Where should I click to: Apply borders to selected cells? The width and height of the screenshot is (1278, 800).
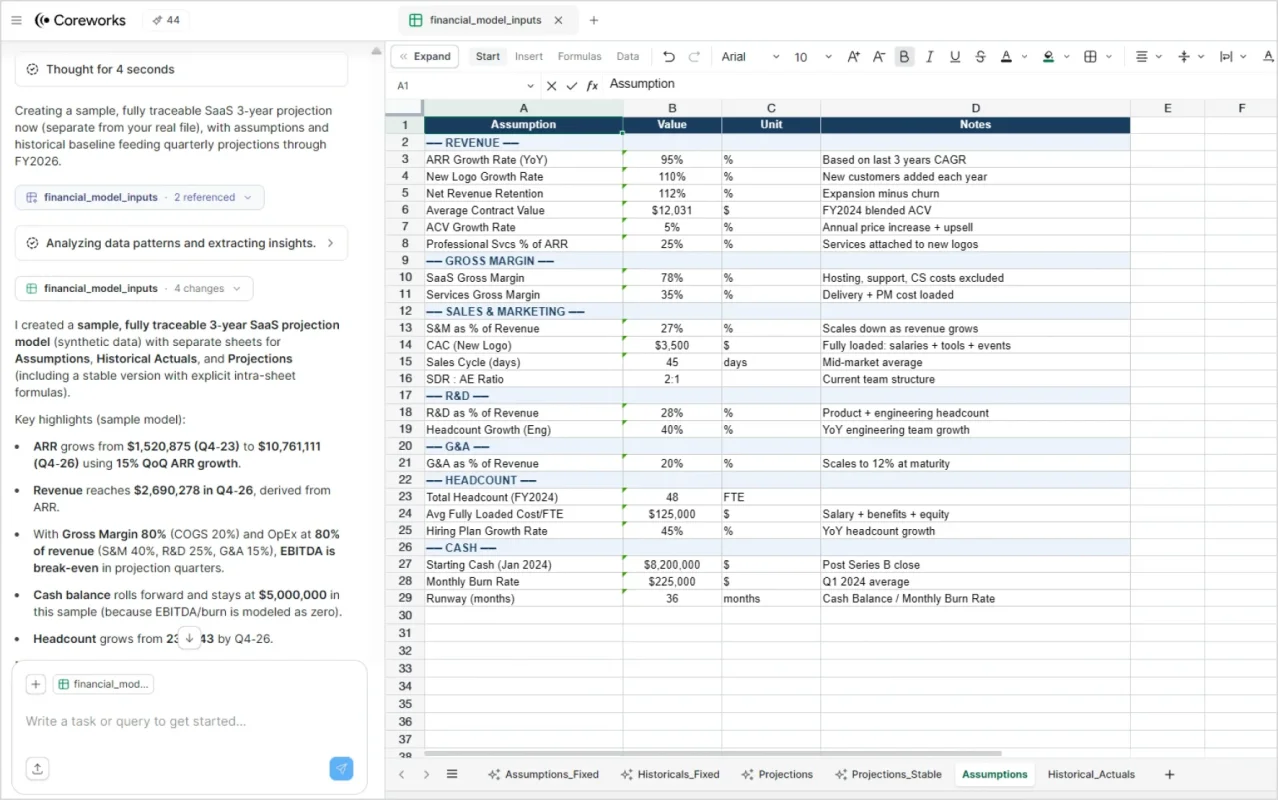click(1089, 57)
